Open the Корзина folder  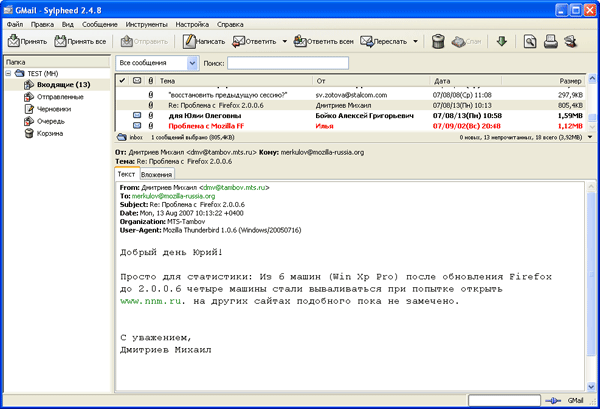pos(50,134)
